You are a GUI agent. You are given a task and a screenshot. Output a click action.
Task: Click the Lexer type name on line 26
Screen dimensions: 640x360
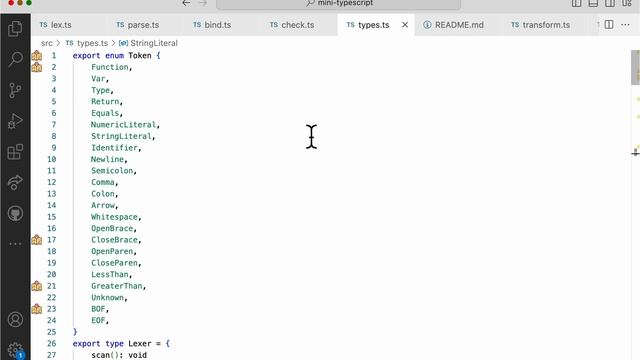point(140,343)
